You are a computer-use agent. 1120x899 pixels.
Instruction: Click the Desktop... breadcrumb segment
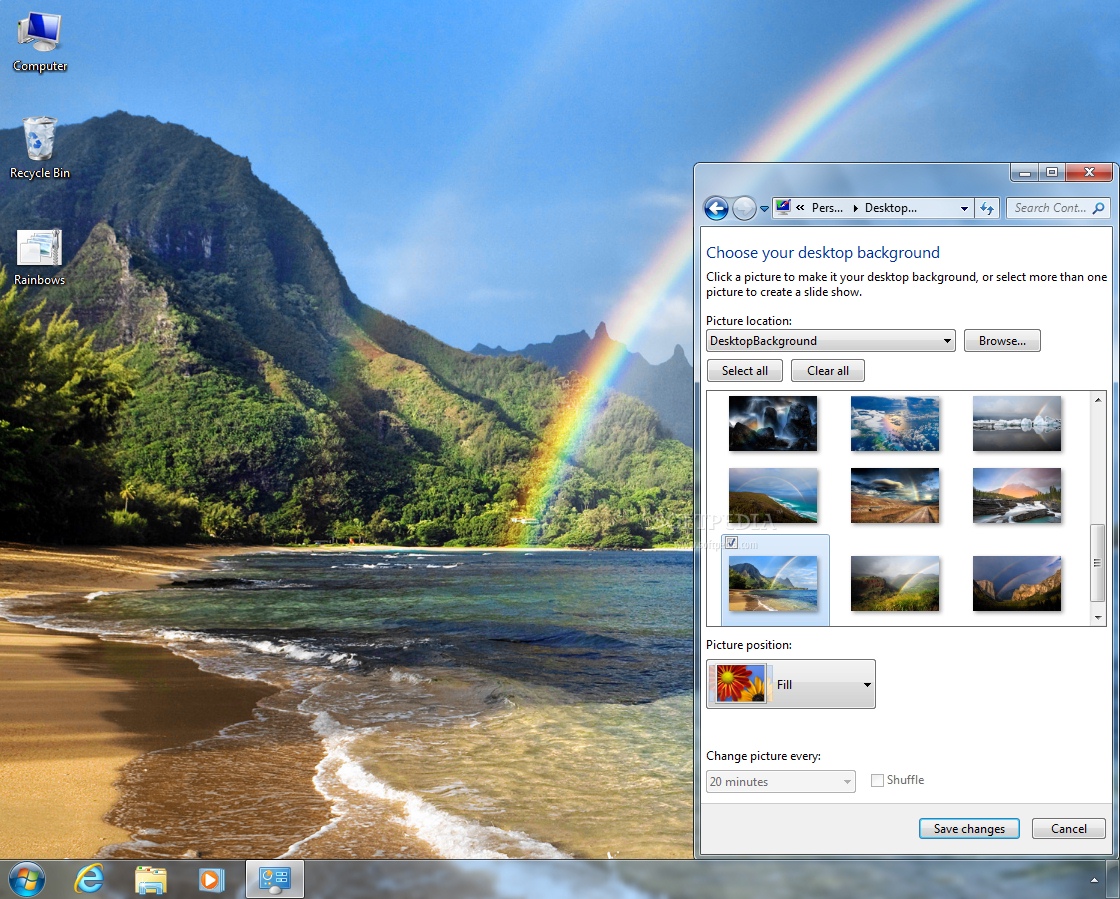coord(891,208)
